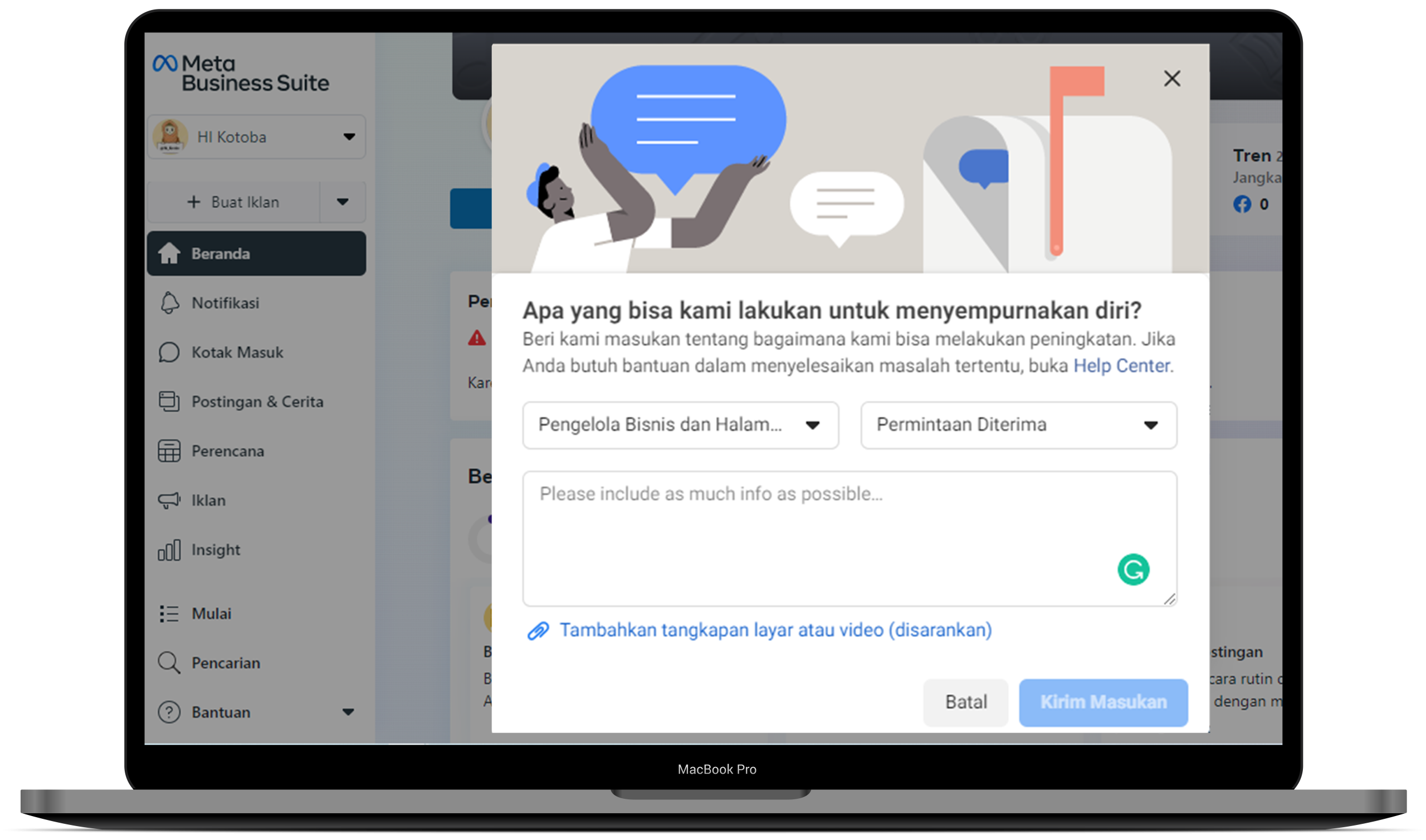Image resolution: width=1426 pixels, height=840 pixels.
Task: Click the Mulai (Get Started) menu item
Action: click(211, 613)
